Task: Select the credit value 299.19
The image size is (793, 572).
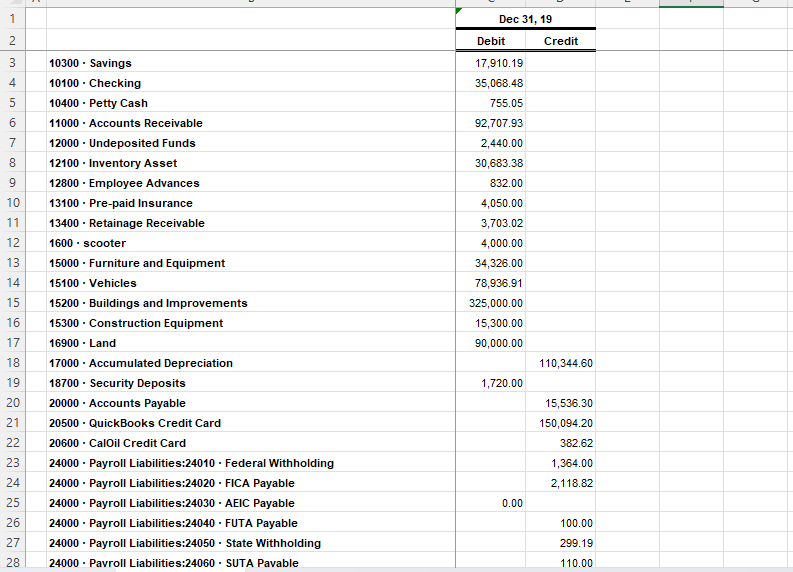Action: pos(560,542)
